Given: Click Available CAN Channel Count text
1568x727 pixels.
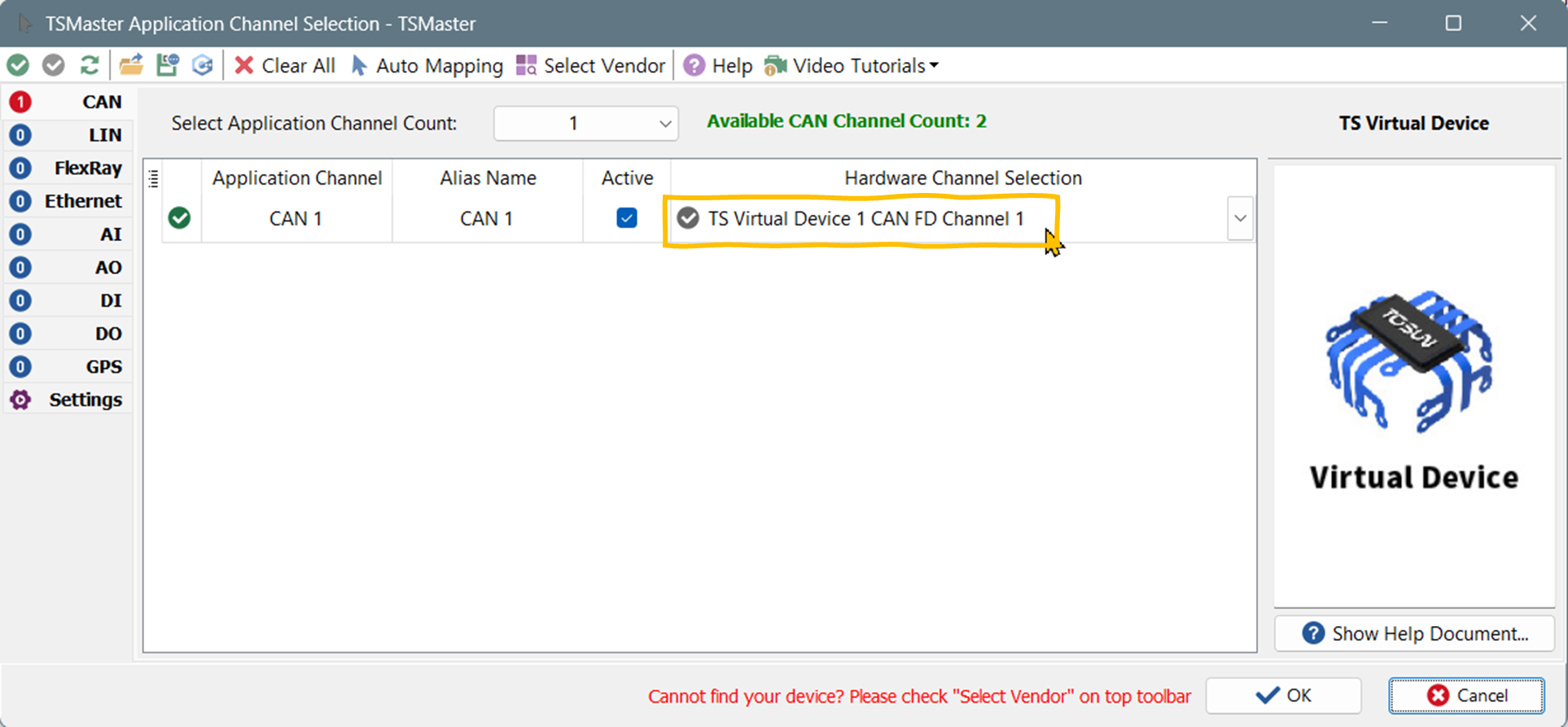Looking at the screenshot, I should pyautogui.click(x=847, y=121).
